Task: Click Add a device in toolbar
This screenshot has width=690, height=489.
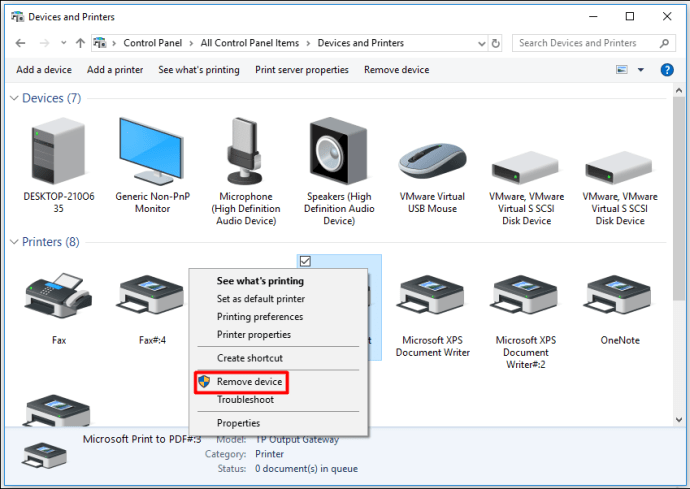Action: (x=44, y=70)
